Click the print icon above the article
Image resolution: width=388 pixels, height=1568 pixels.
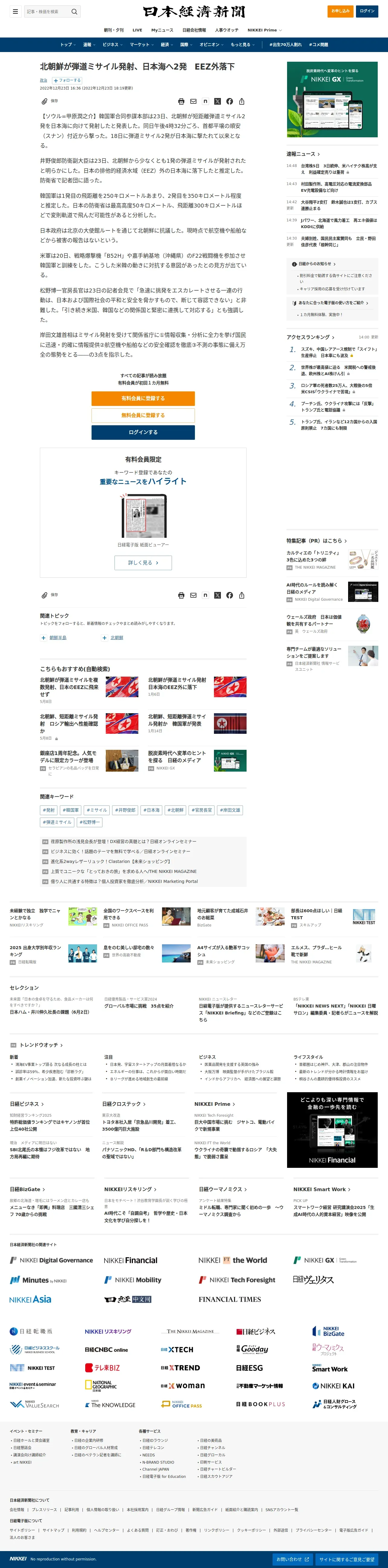[x=181, y=102]
